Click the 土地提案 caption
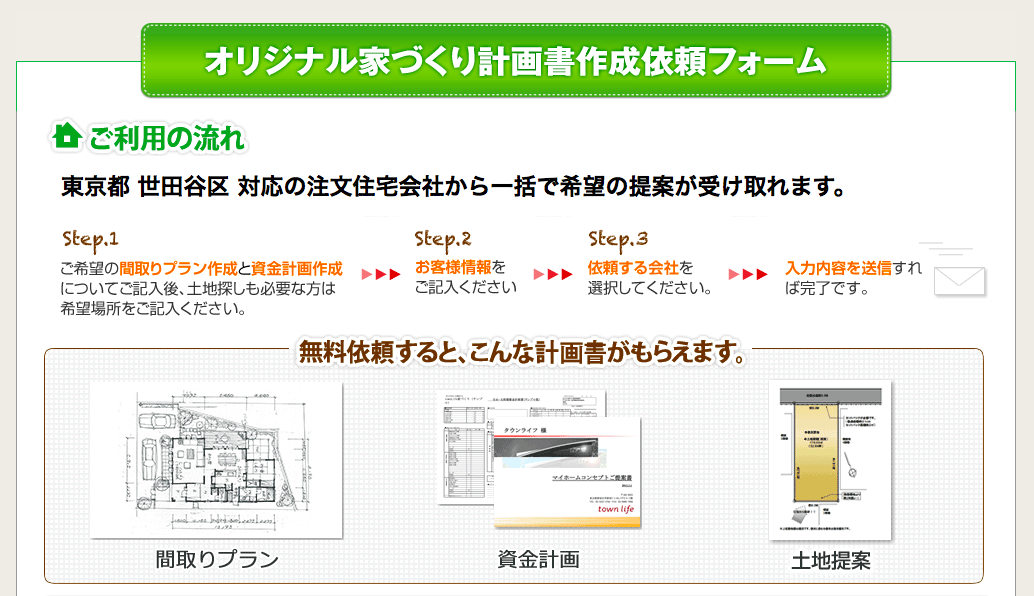The height and width of the screenshot is (596, 1034). (x=830, y=561)
